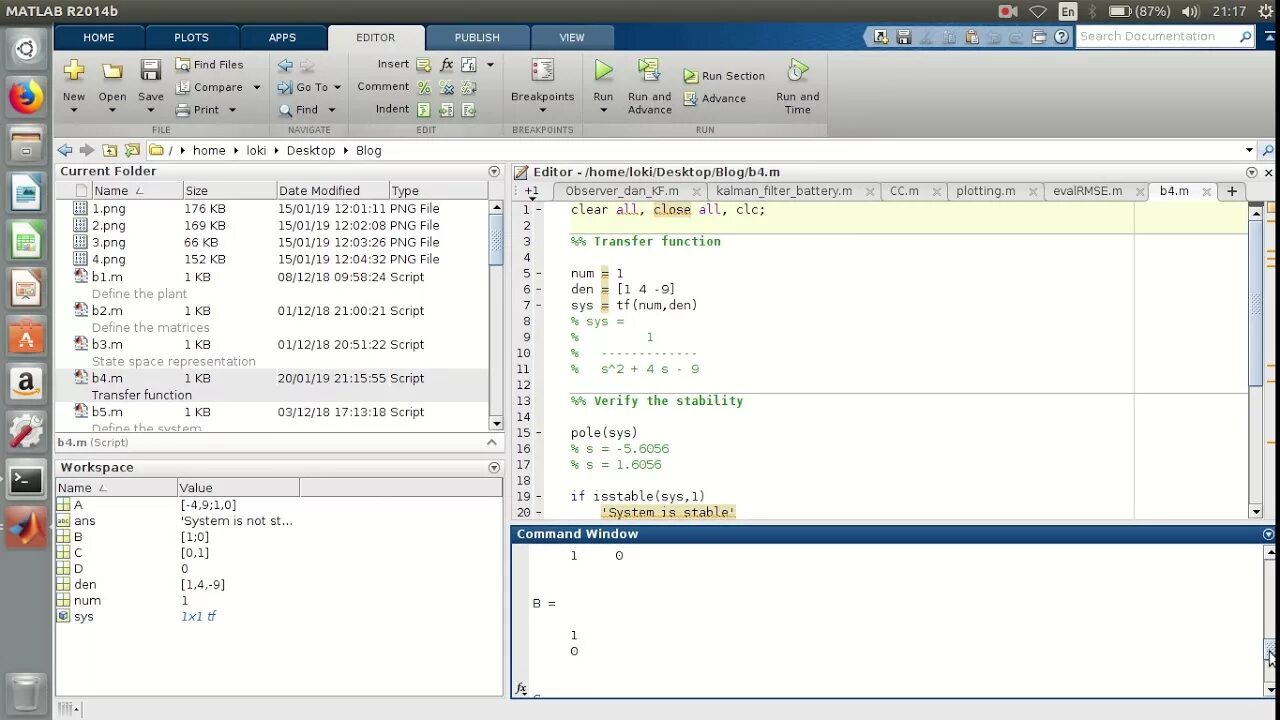Click the Switch Windows icon in quick access bar

(x=1039, y=37)
